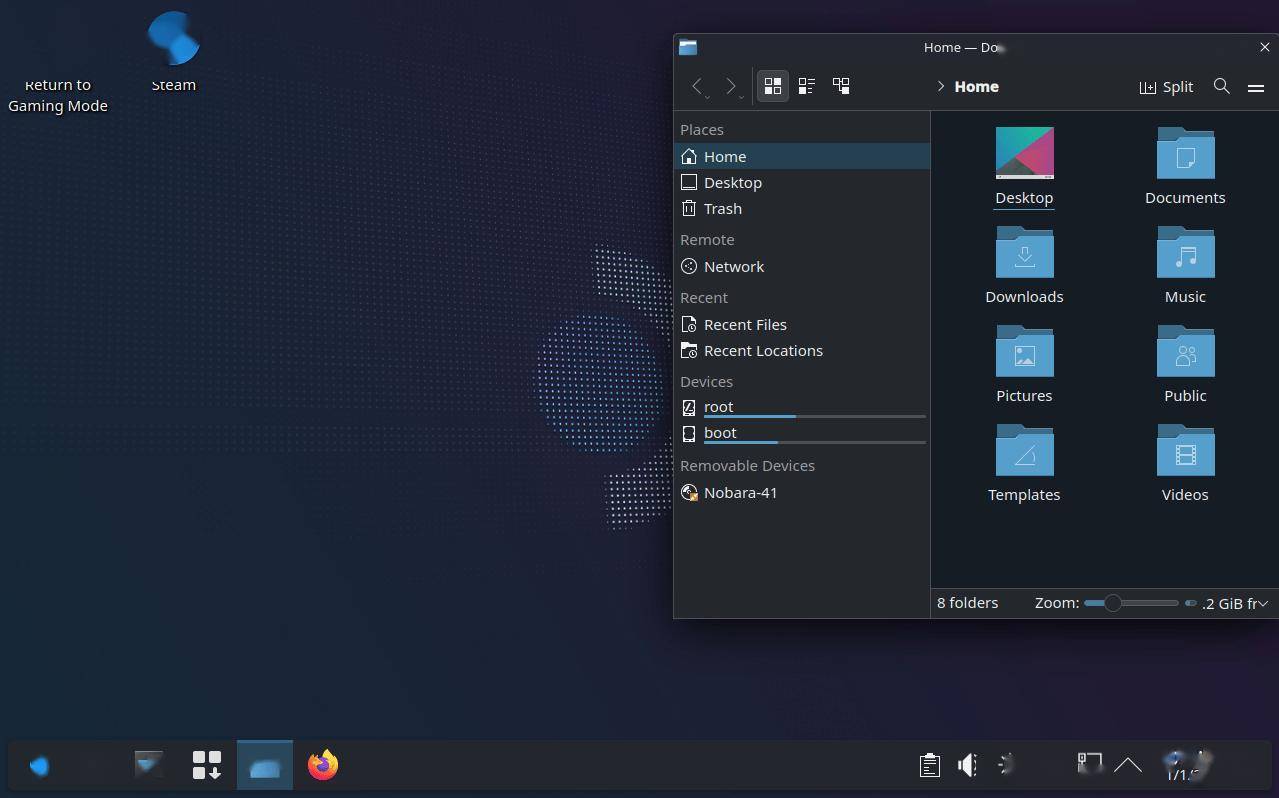
Task: Go forward in Dolphin navigation history
Action: [730, 86]
